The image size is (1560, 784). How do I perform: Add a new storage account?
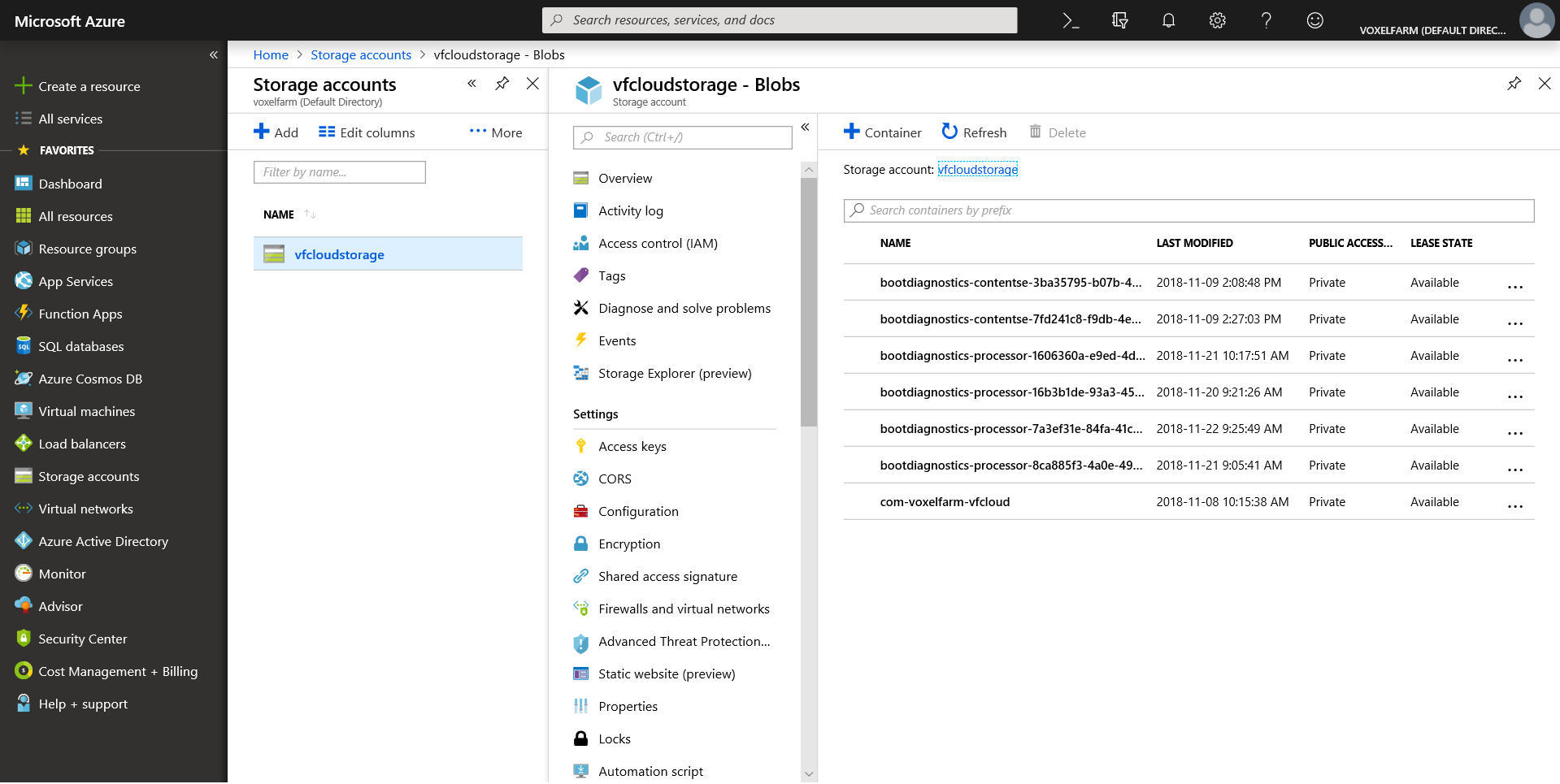click(276, 132)
